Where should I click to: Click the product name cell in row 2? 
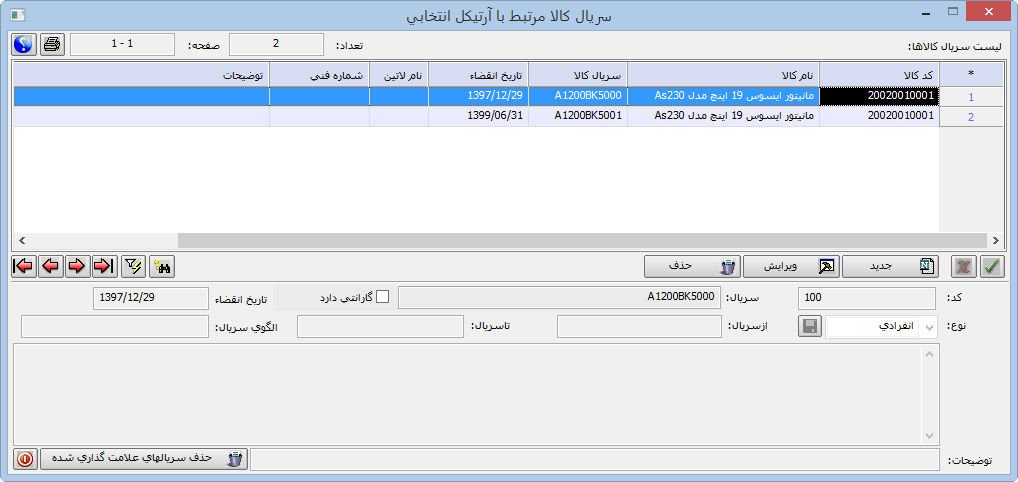[723, 116]
